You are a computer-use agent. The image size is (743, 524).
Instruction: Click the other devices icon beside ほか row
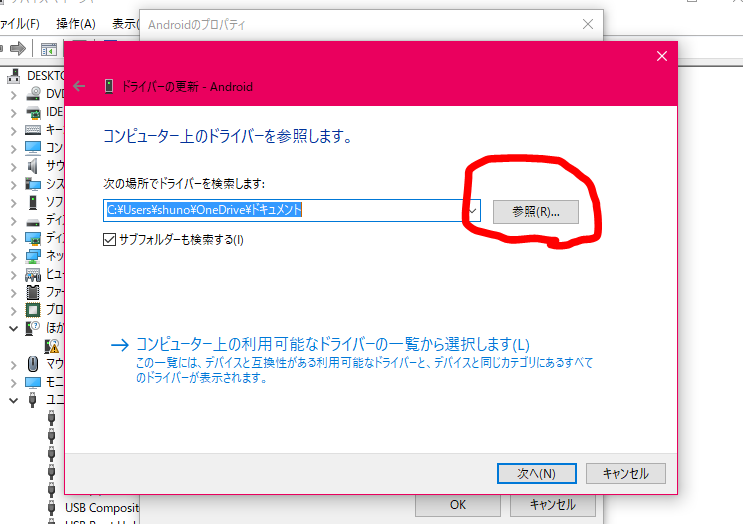(x=33, y=328)
